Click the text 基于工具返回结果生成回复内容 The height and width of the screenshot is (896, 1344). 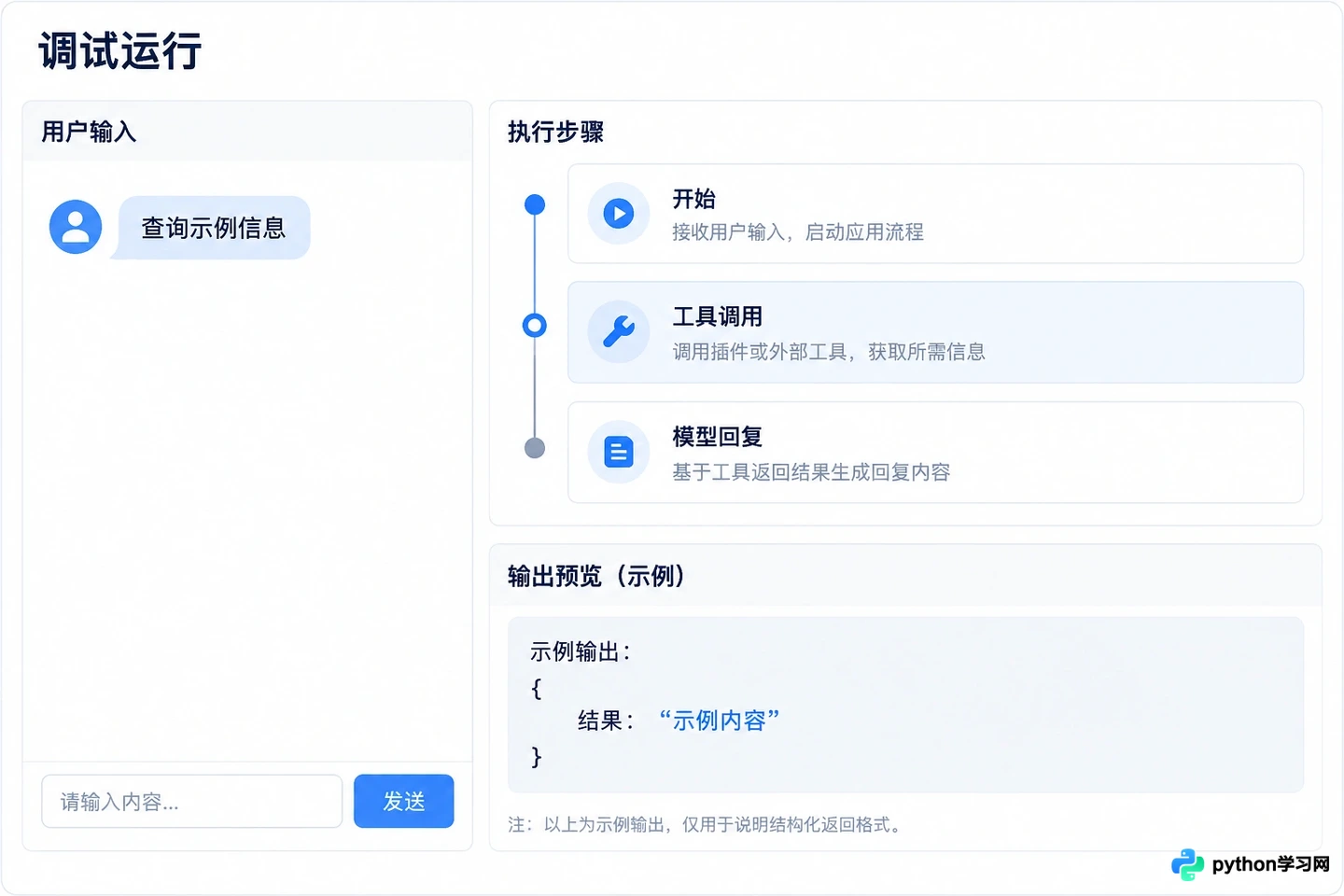tap(811, 472)
